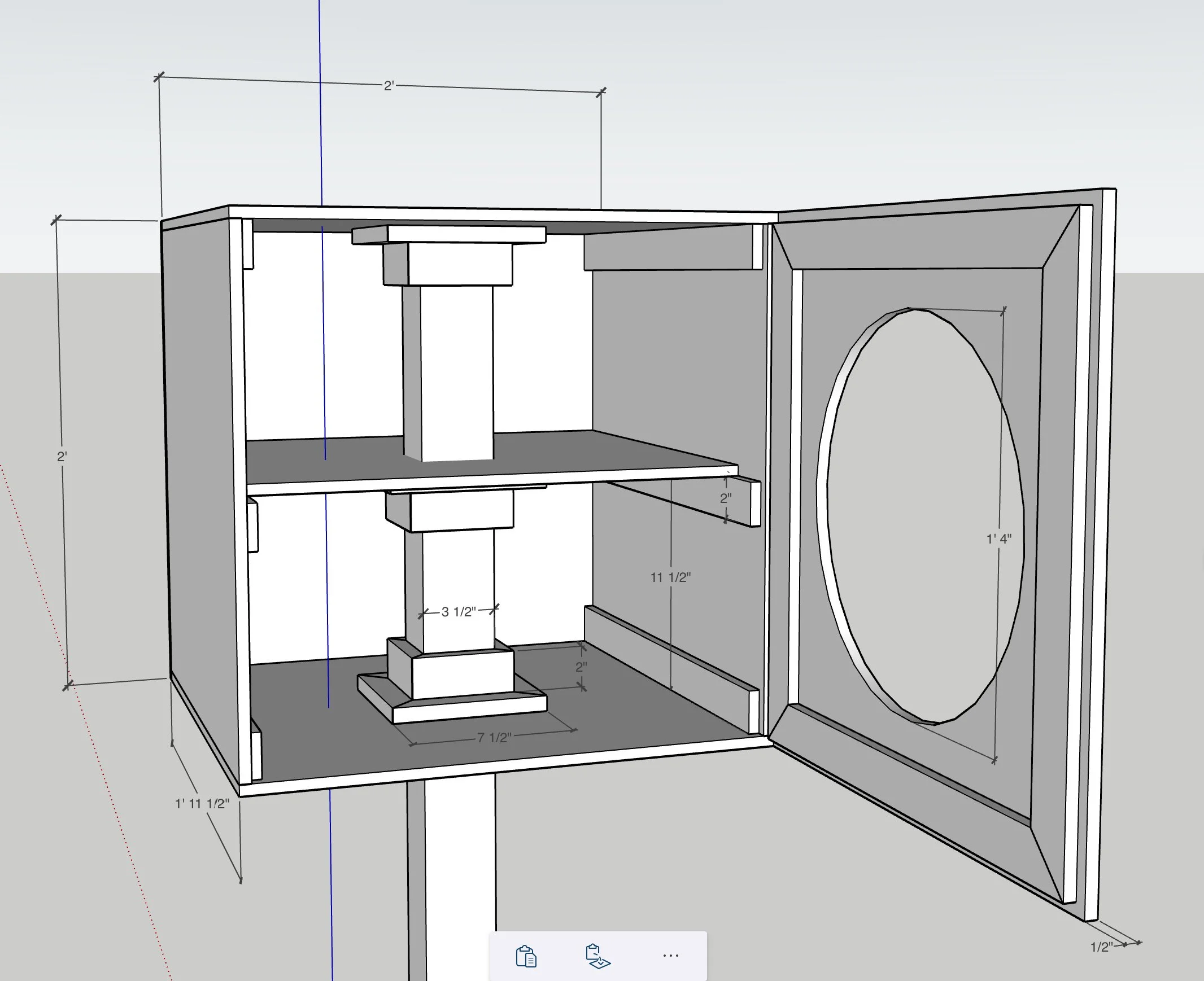Select the 2" dimension beside shelf cleat
1204x981 pixels.
(x=726, y=498)
